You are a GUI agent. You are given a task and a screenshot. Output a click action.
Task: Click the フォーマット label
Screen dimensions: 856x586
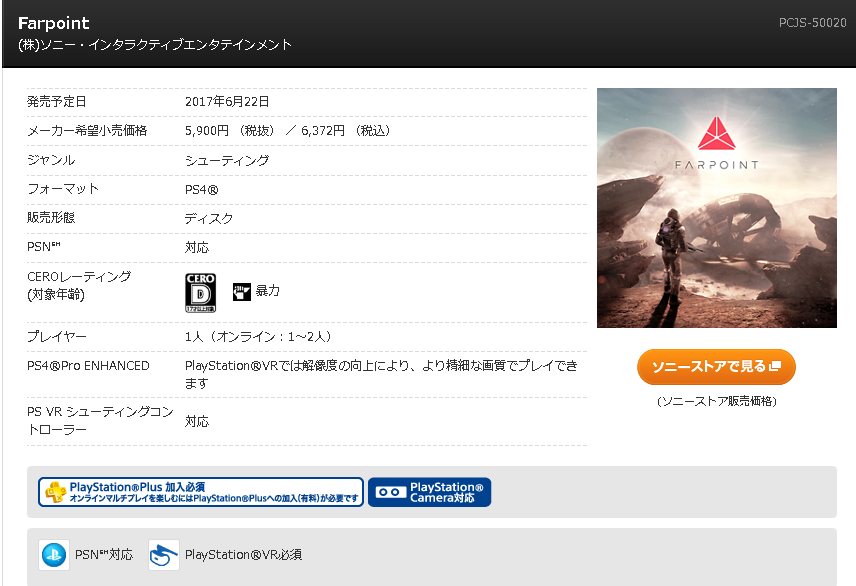tap(63, 189)
